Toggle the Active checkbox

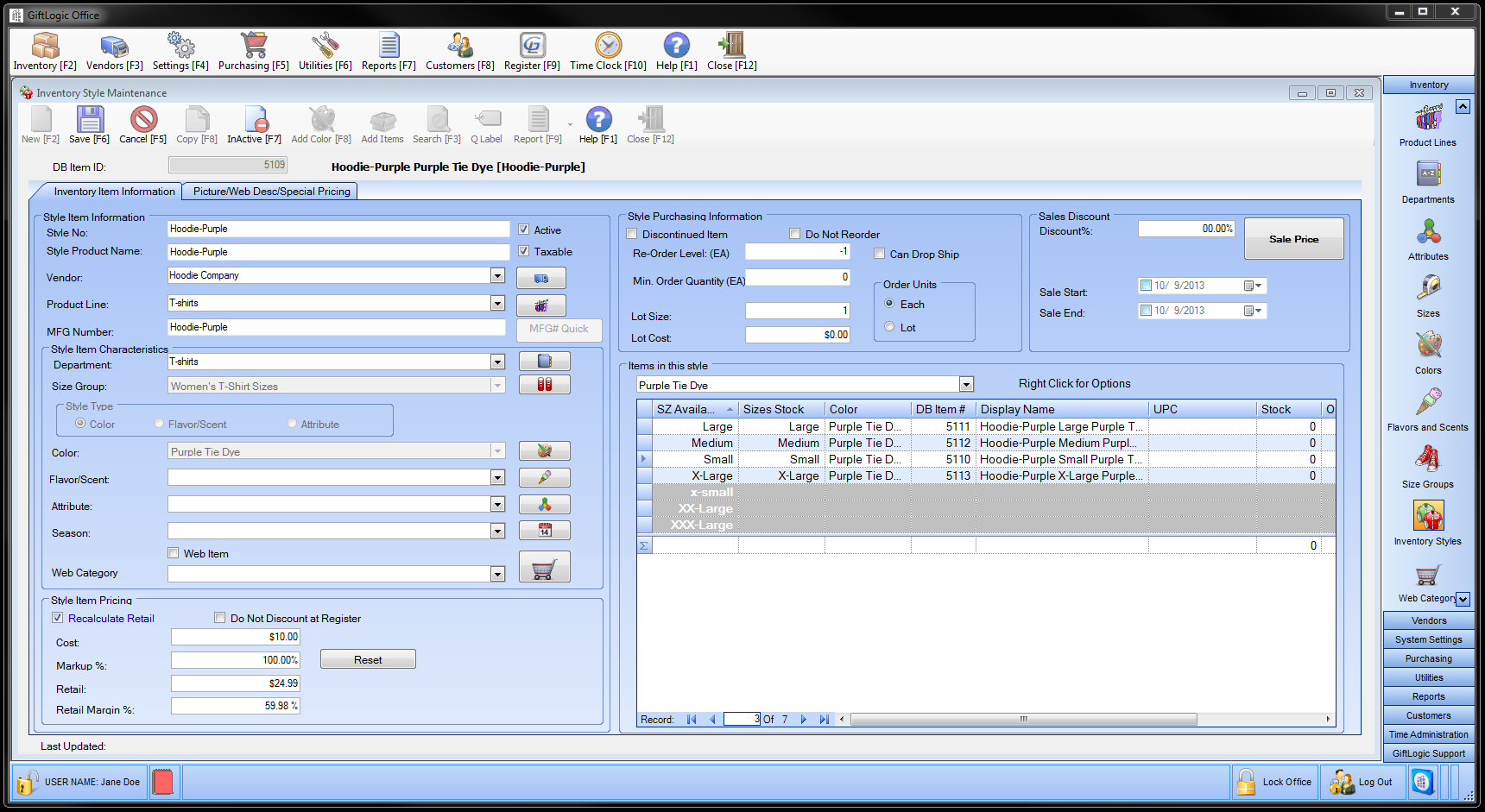(x=523, y=230)
